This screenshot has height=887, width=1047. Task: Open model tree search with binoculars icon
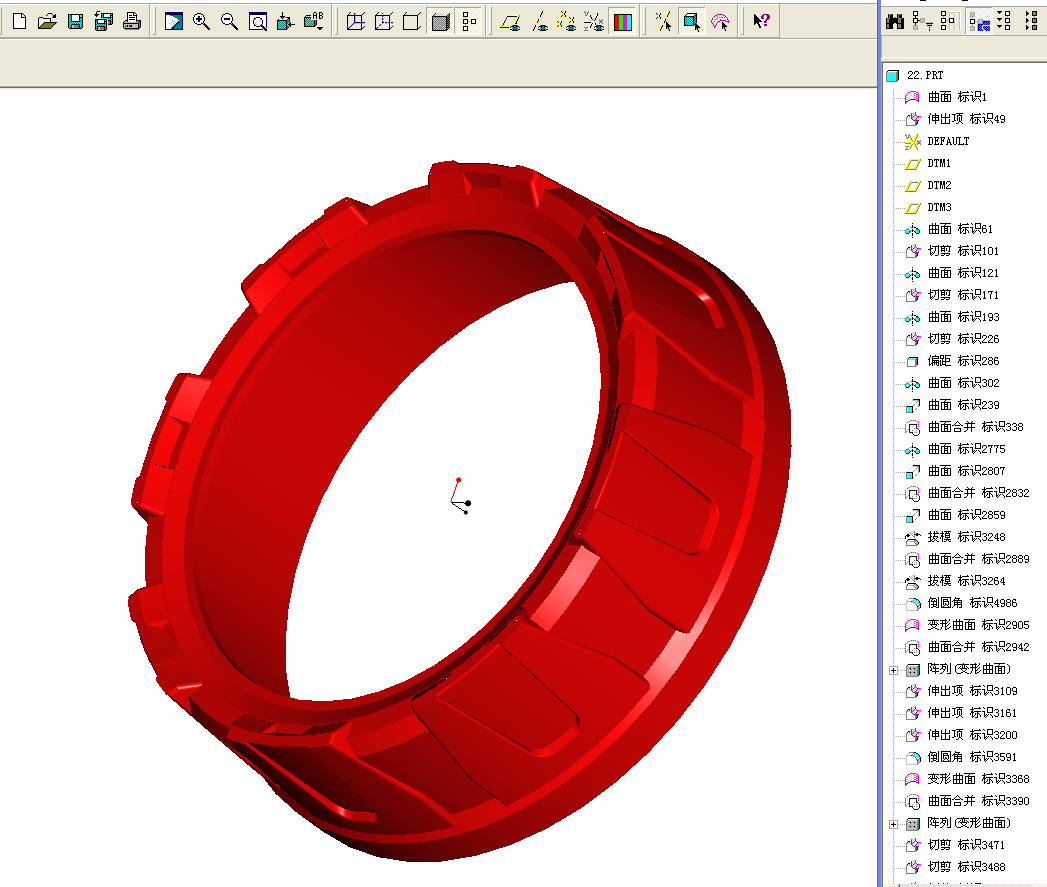pos(895,22)
